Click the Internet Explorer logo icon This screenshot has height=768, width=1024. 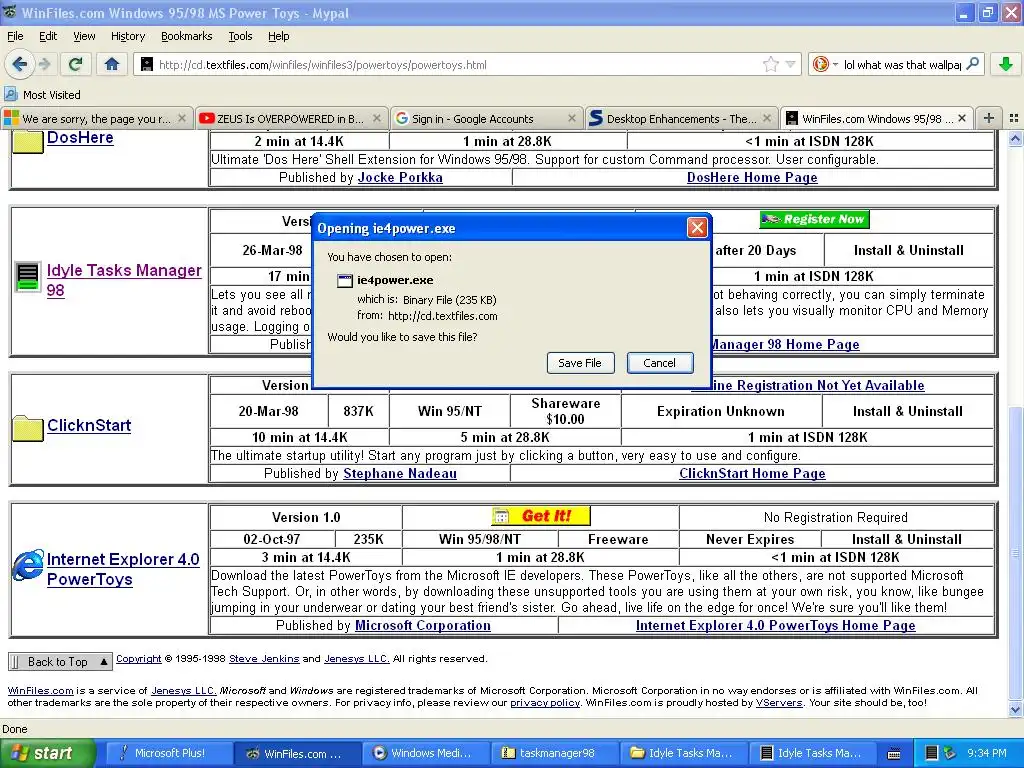28,566
